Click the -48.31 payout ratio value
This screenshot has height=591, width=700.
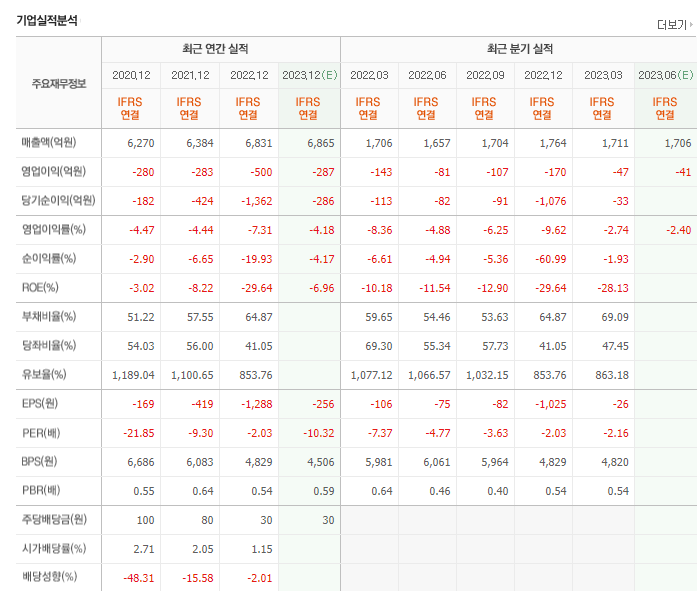click(x=139, y=579)
